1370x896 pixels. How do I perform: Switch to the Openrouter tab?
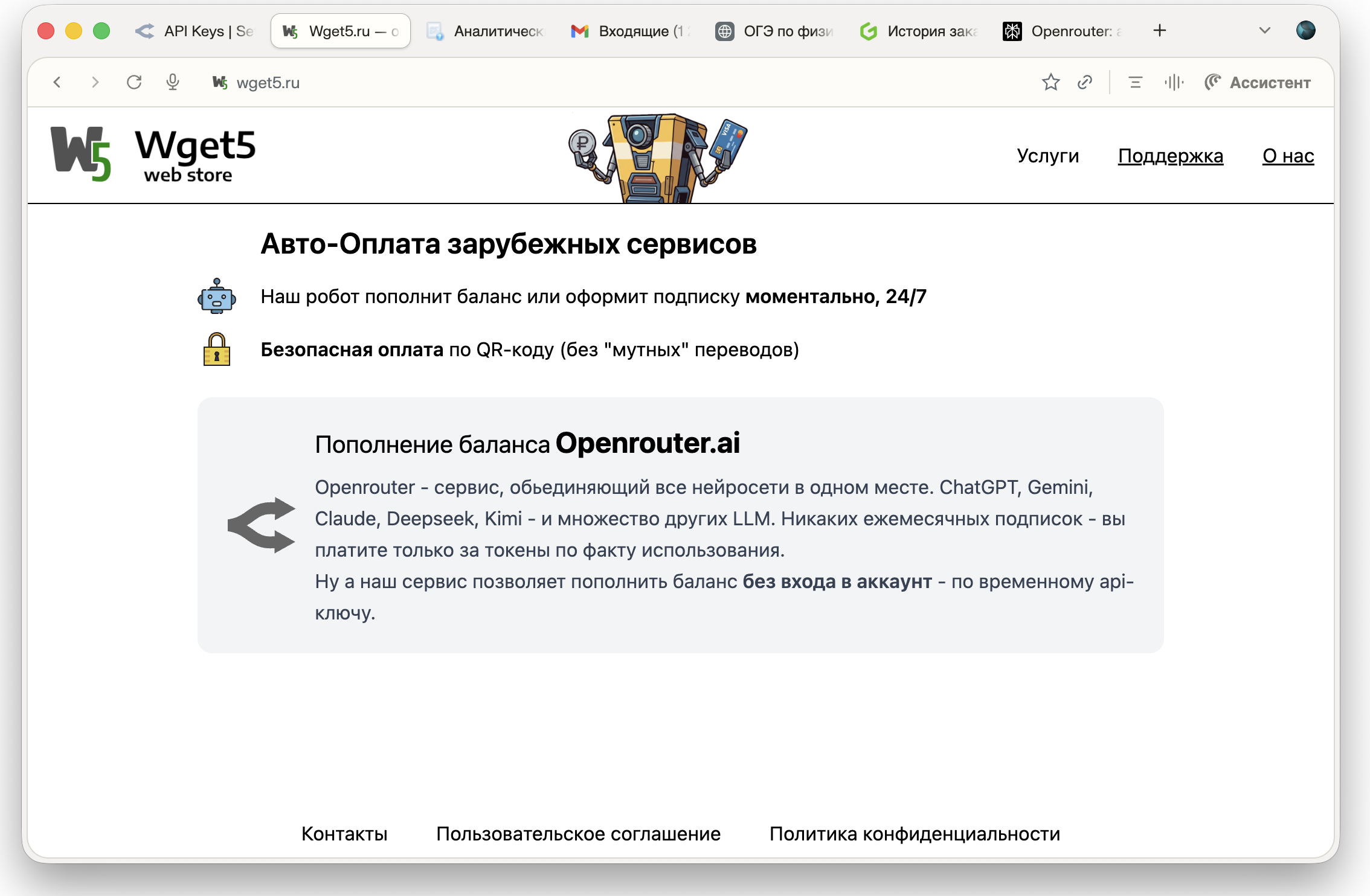coord(1063,31)
